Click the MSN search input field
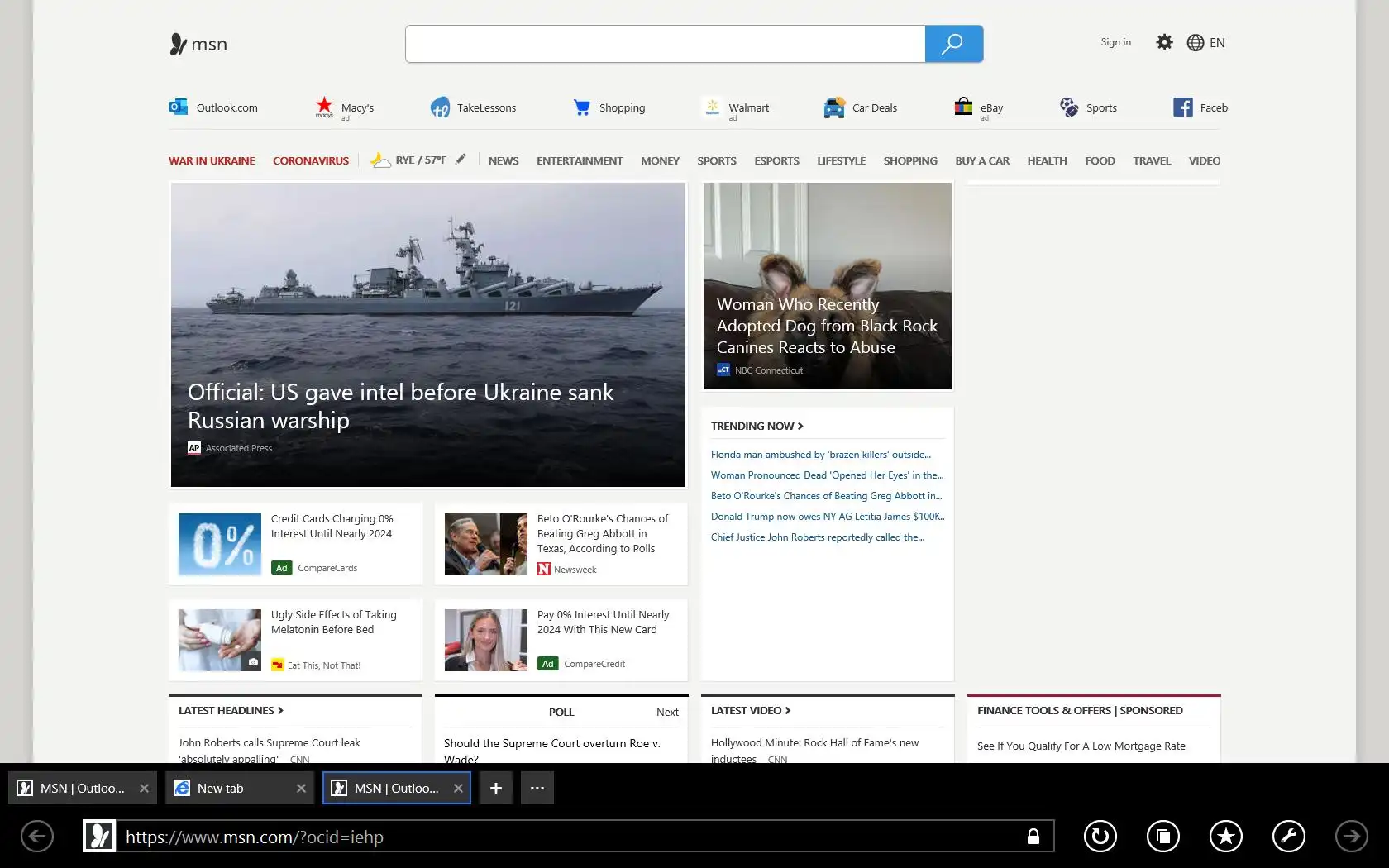This screenshot has width=1389, height=868. tap(665, 44)
